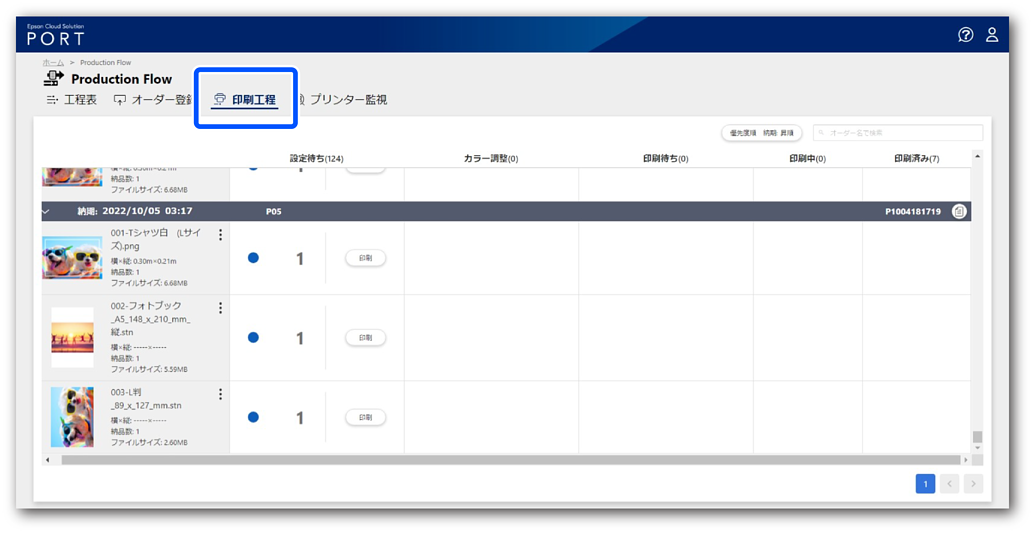Open the 優先度順 納期 昇順 sort dropdown
The height and width of the screenshot is (533, 1033).
coord(761,133)
